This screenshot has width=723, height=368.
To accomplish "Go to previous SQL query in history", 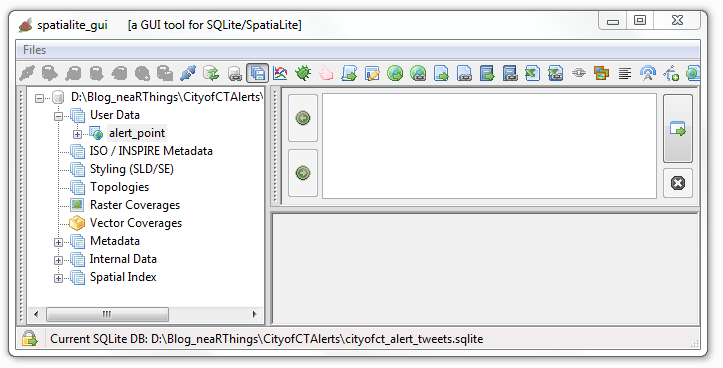I will [x=303, y=118].
